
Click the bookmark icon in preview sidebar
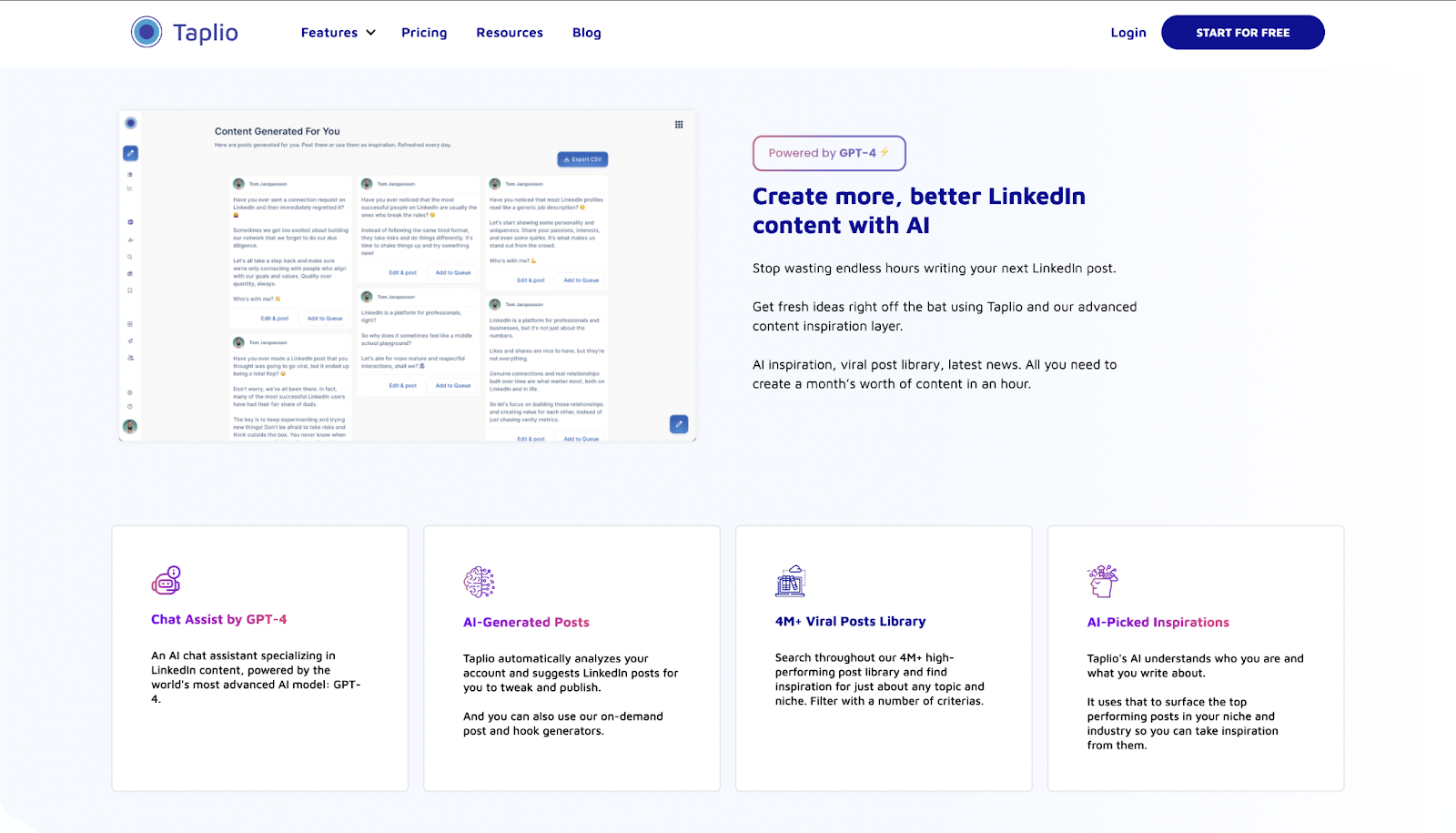pos(130,290)
